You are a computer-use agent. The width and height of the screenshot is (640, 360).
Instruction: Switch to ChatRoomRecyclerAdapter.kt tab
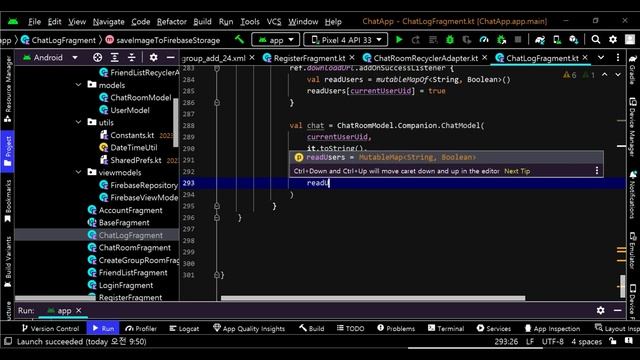(426, 58)
